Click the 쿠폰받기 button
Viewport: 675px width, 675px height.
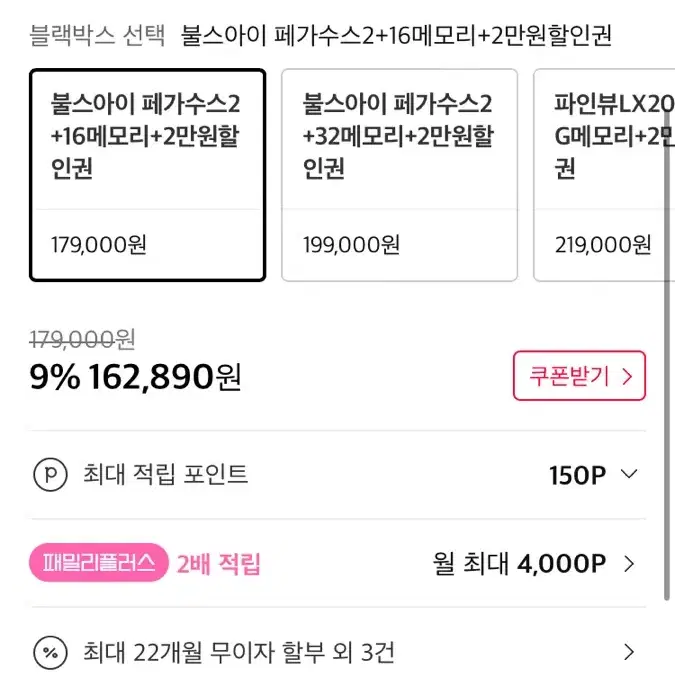pos(579,376)
